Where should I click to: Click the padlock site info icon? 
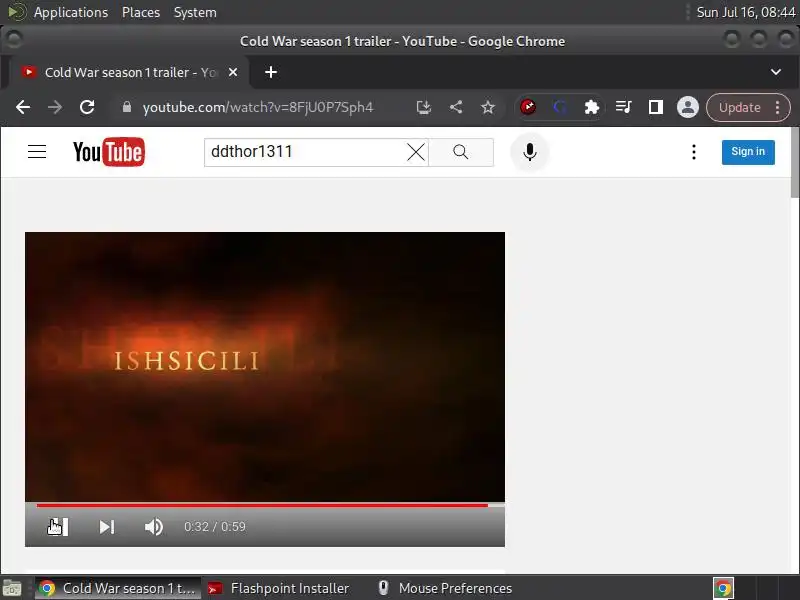[127, 107]
